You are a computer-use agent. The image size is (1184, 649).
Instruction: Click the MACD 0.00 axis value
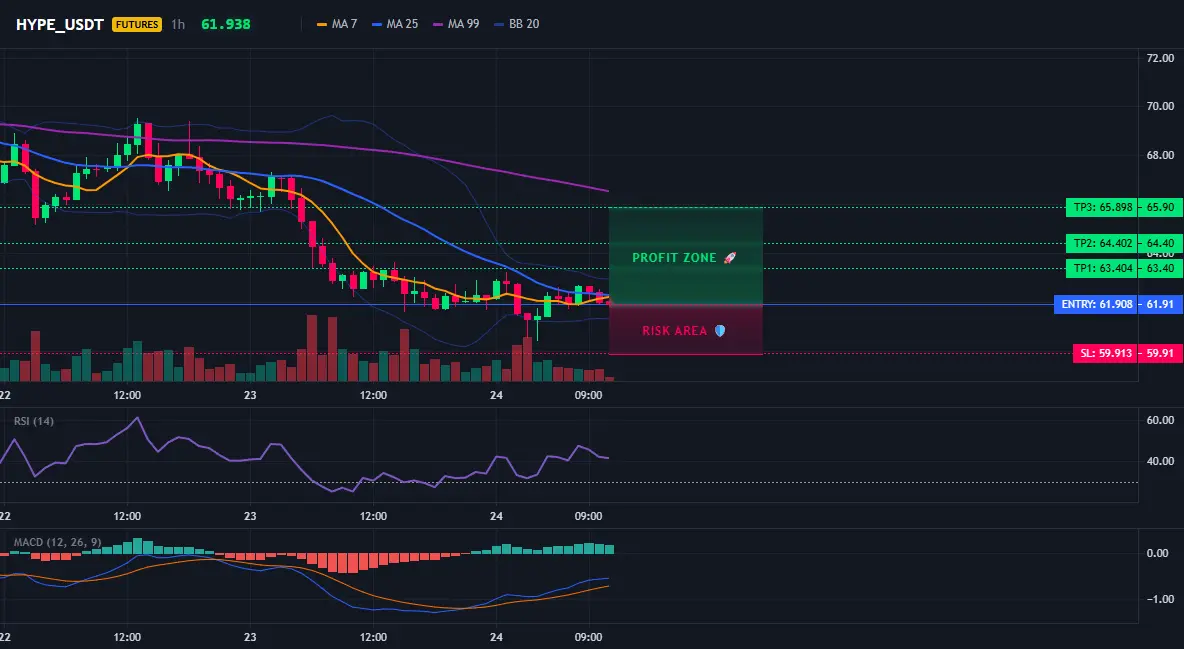(1158, 553)
